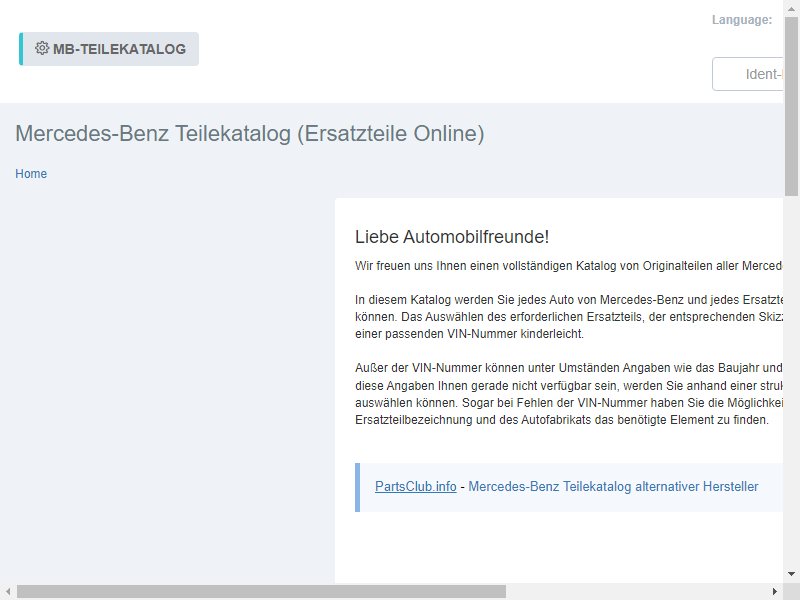Click the vertical scrollbar thumb

791,106
